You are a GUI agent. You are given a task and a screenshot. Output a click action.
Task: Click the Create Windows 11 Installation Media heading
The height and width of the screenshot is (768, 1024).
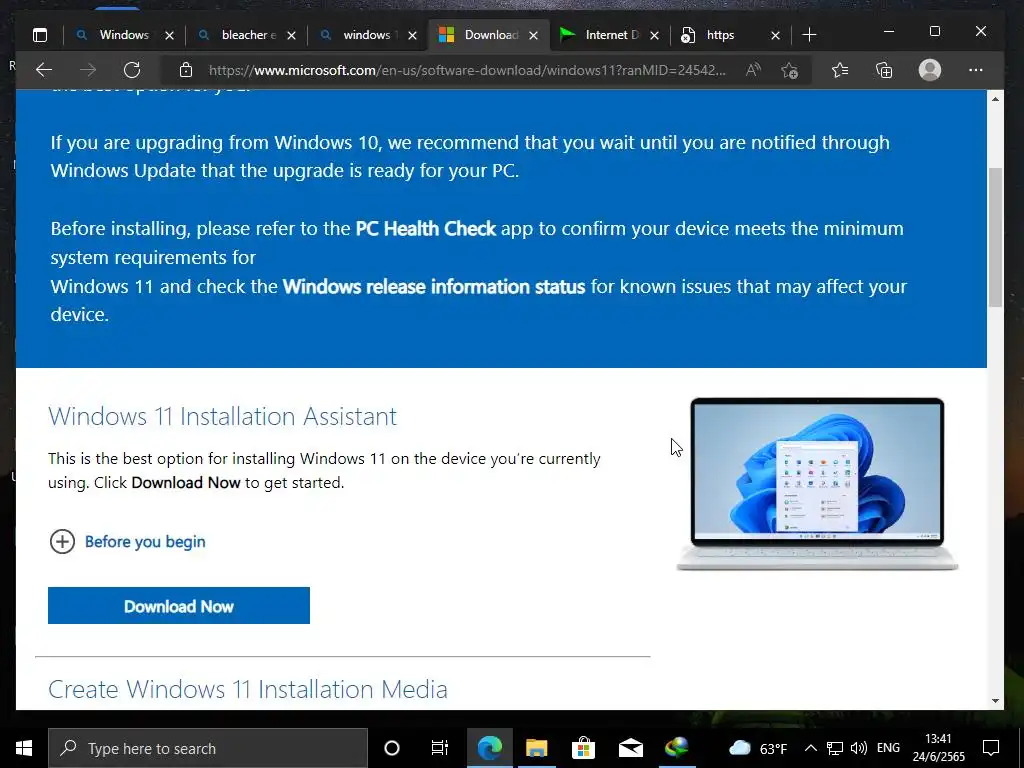[x=248, y=689]
